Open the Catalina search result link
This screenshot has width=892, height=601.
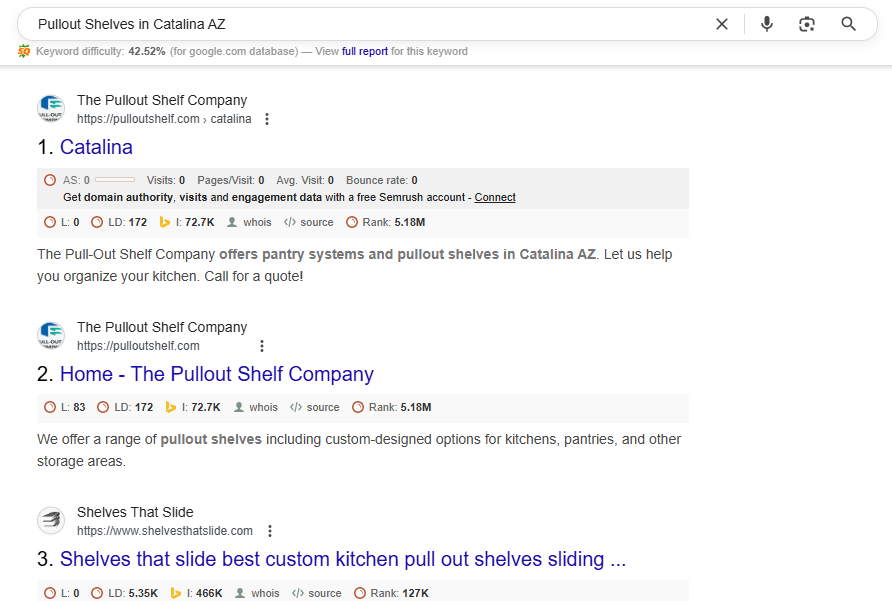(96, 147)
